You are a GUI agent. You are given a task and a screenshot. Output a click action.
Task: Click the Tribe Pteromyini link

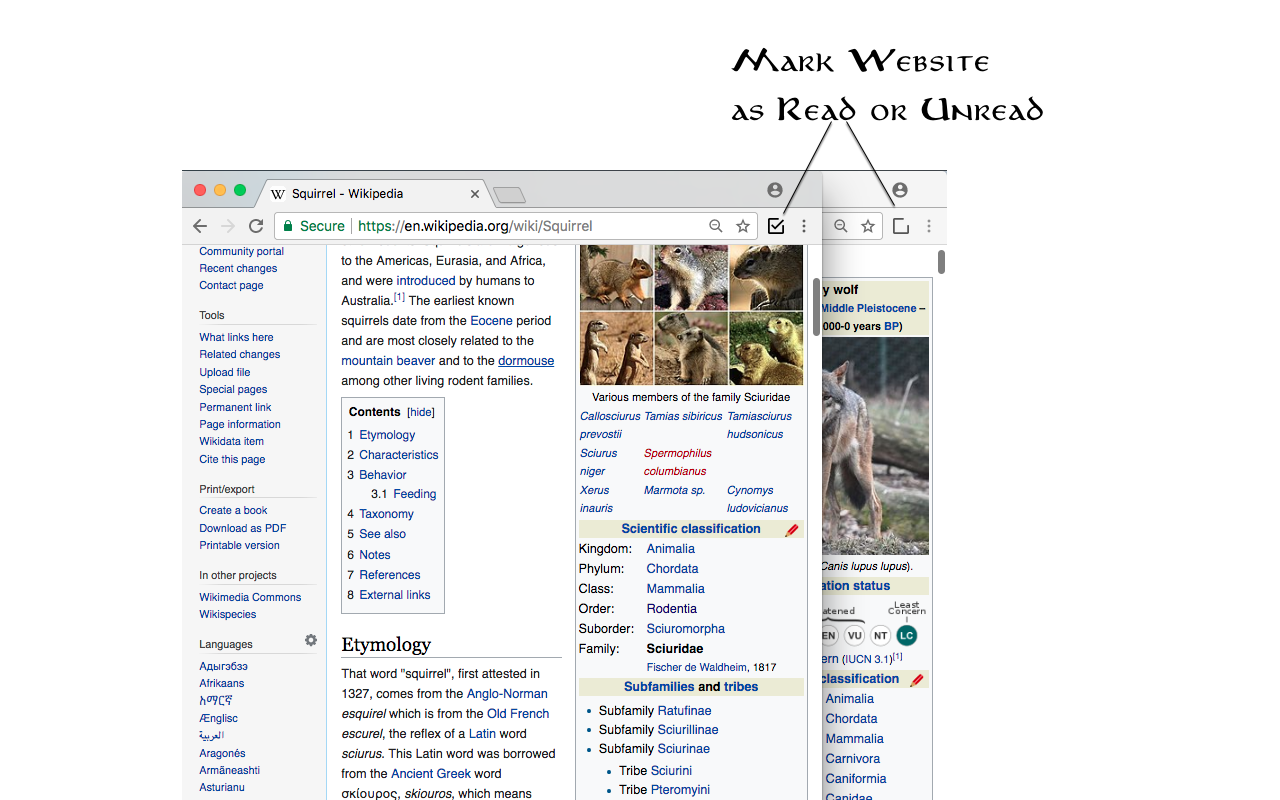680,790
